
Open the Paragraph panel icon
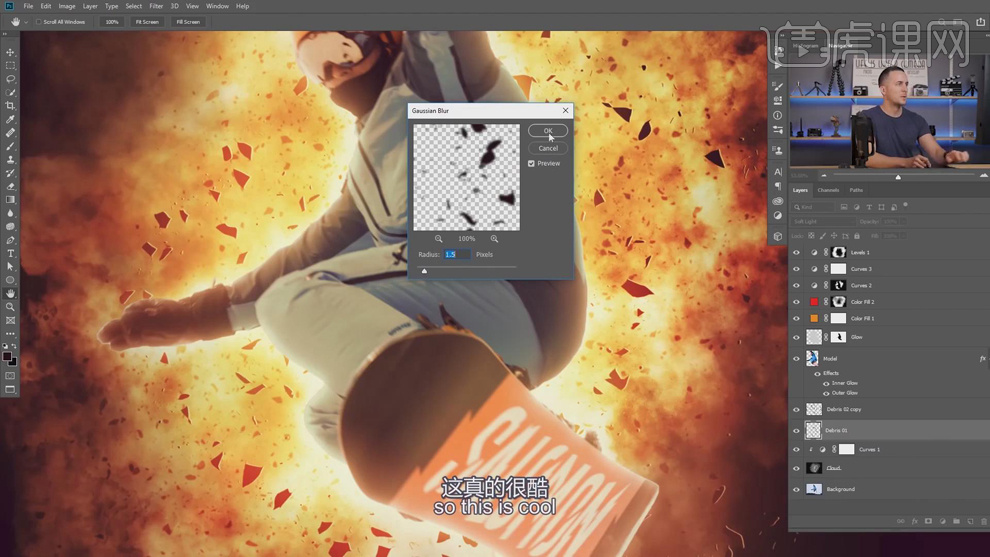(778, 186)
